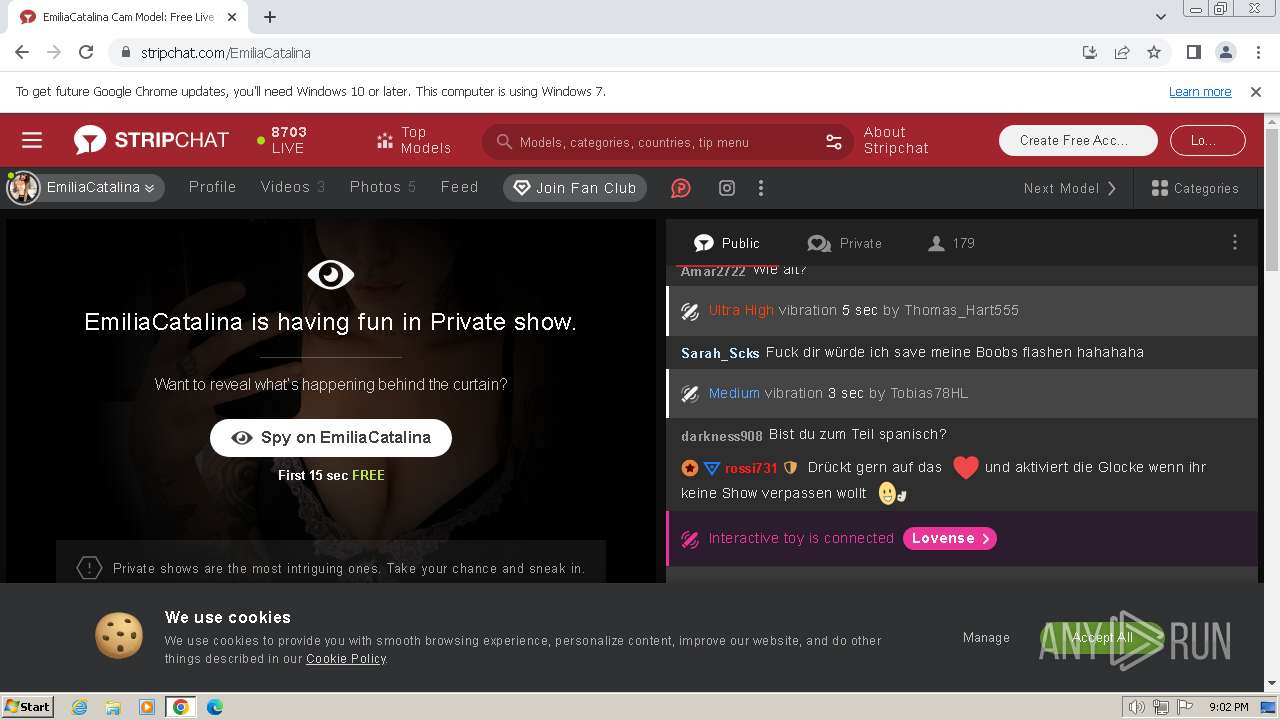
Task: Go back in browser
Action: 22,52
